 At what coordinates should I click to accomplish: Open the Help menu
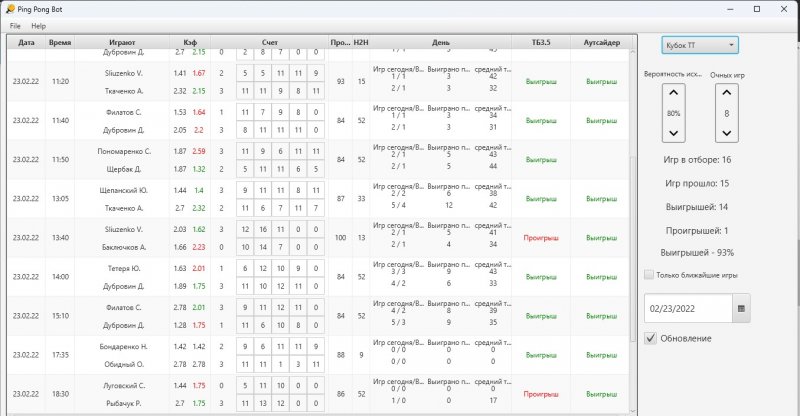click(38, 25)
